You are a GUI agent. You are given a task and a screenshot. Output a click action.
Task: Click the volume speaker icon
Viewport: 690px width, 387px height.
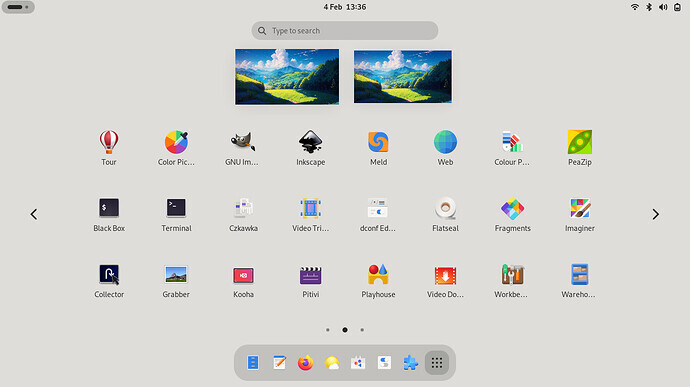[x=663, y=7]
